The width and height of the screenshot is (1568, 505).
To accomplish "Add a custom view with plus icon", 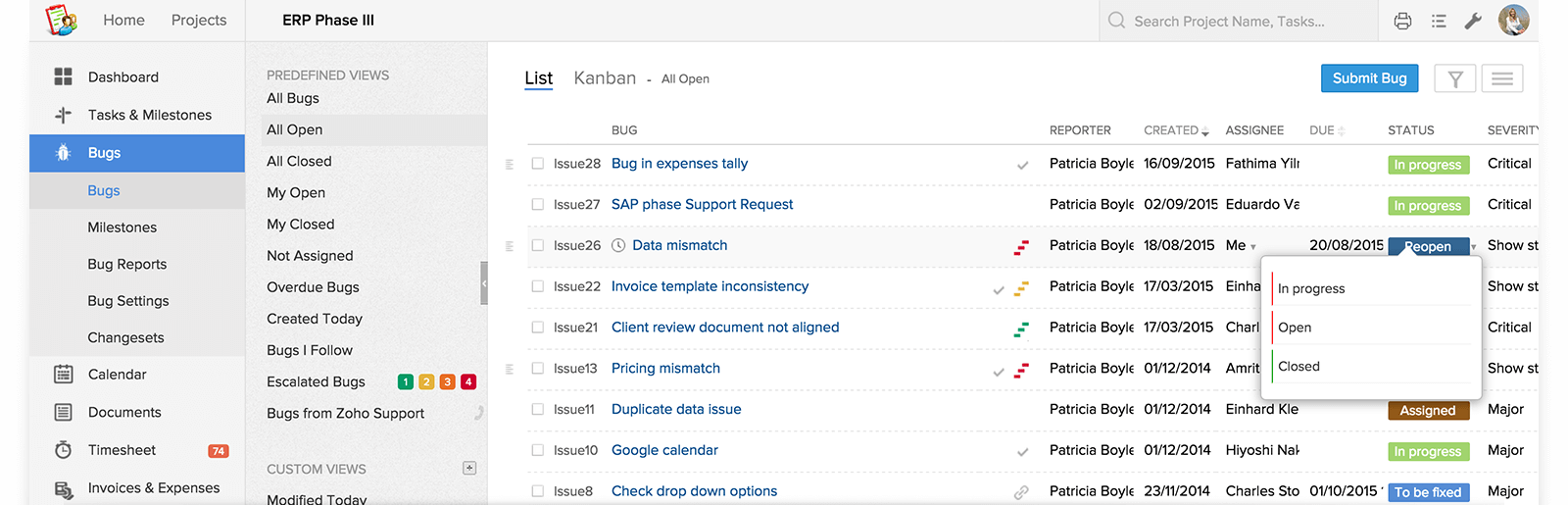I will 469,469.
